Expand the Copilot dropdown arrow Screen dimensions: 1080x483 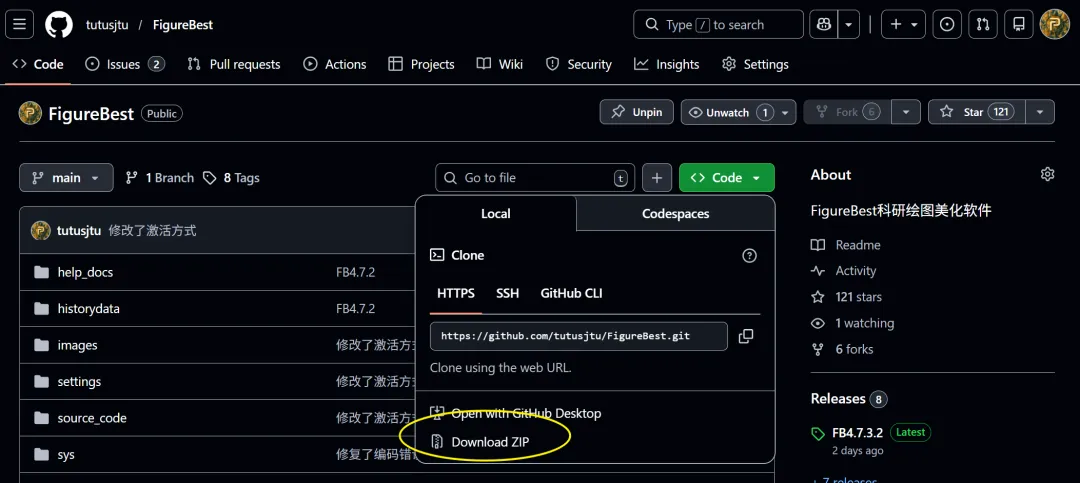click(849, 25)
